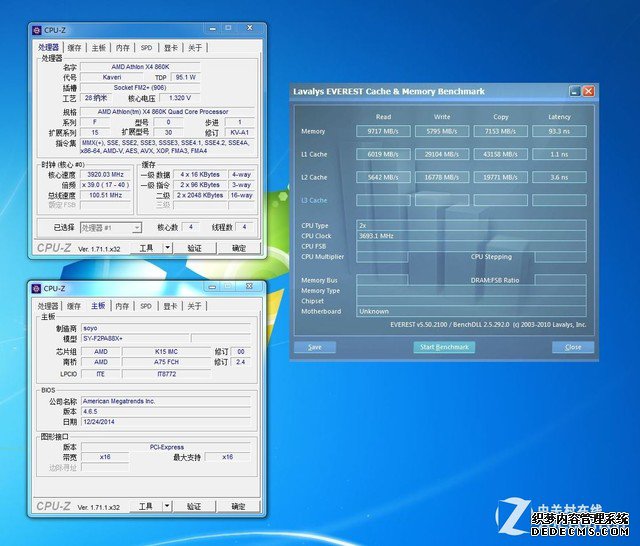Click the Close button in the EVEREST benchmark window
Screen dimensions: 640x546
(x=573, y=347)
